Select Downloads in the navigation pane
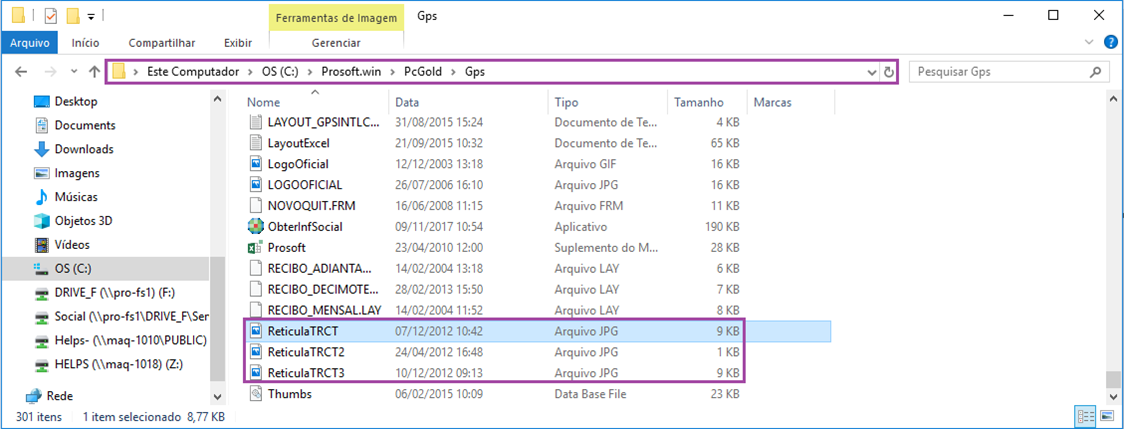 pyautogui.click(x=84, y=149)
